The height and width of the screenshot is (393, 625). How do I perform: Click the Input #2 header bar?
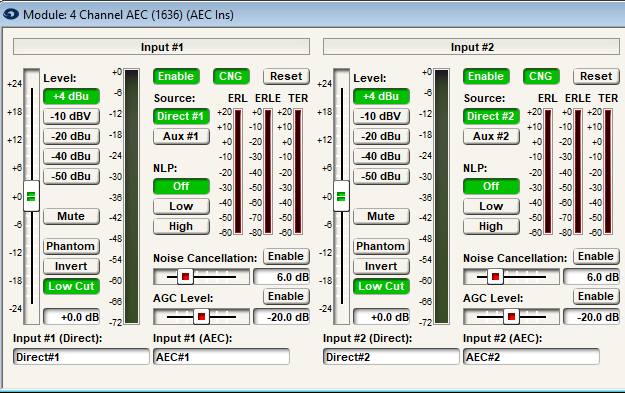click(x=472, y=47)
